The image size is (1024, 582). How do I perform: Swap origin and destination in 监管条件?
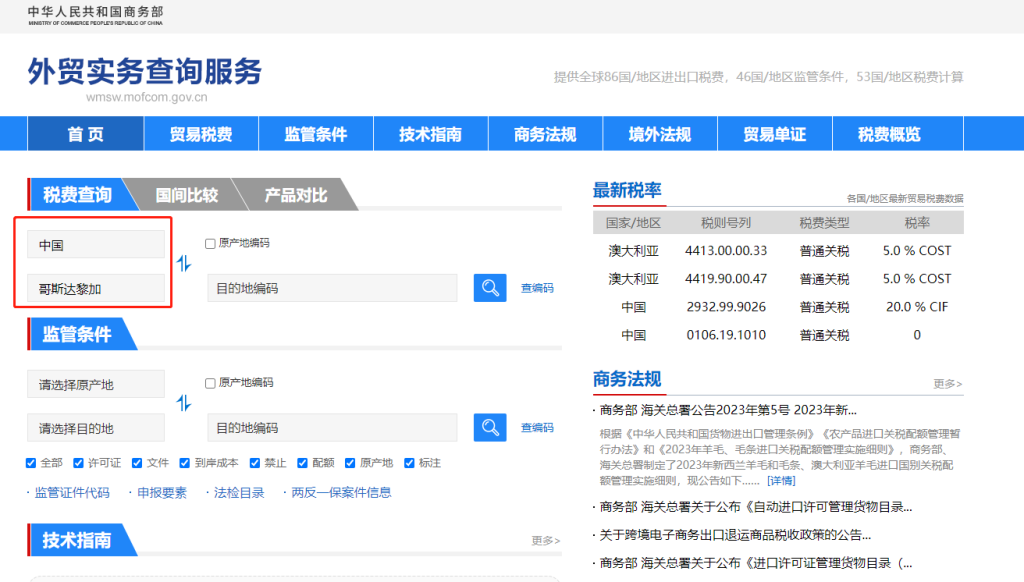[x=184, y=403]
